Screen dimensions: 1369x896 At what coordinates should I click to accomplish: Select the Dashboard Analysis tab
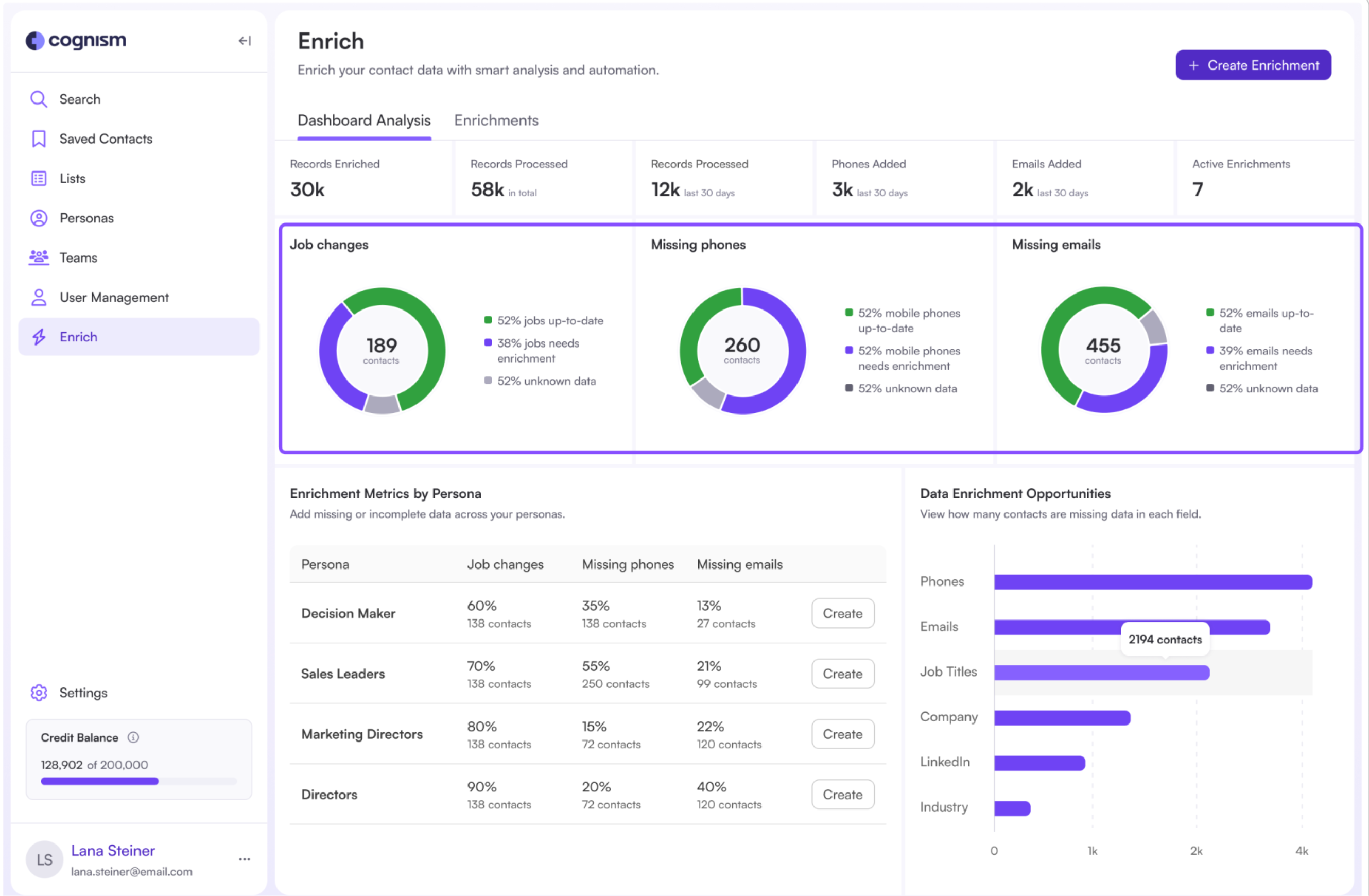[363, 120]
